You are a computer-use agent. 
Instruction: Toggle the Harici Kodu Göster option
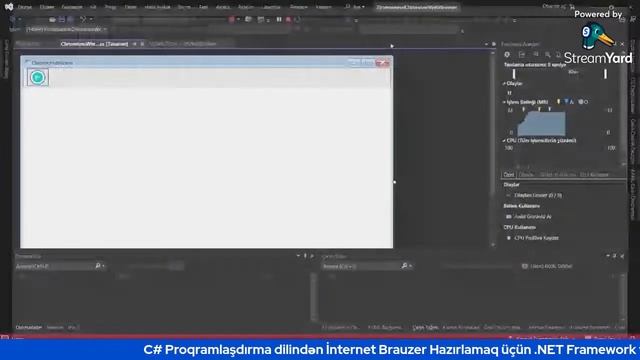coord(547,266)
